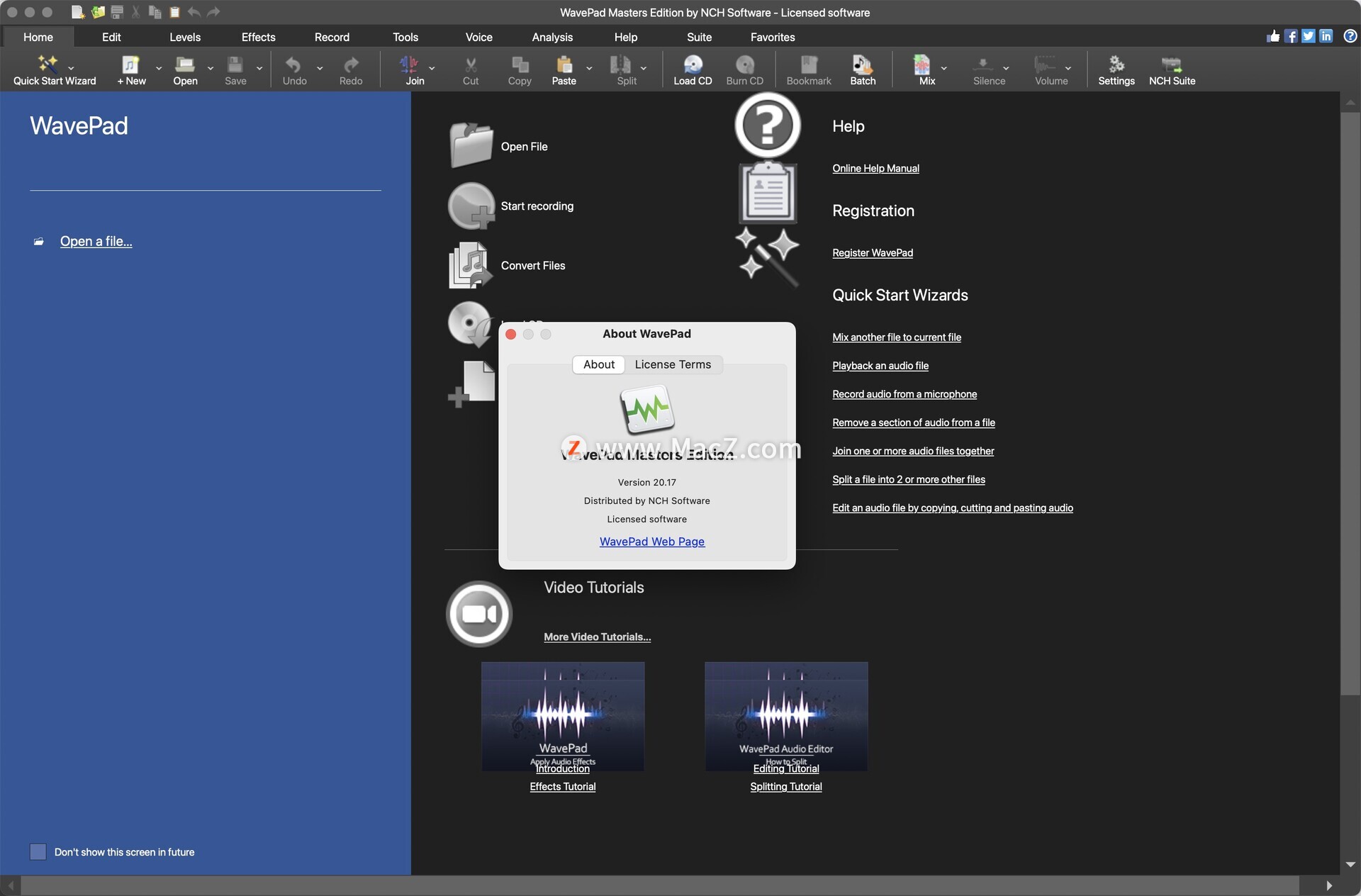Switch to the Effects ribbon tab
Screen dimensions: 1361x896
coord(258,37)
